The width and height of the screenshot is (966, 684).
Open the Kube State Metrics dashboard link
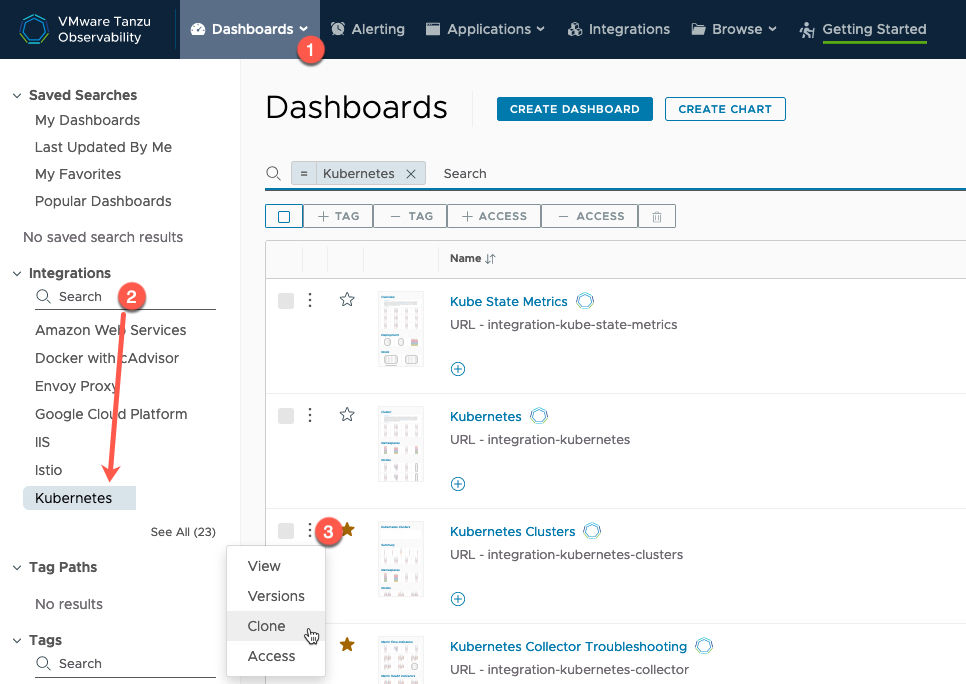[508, 301]
